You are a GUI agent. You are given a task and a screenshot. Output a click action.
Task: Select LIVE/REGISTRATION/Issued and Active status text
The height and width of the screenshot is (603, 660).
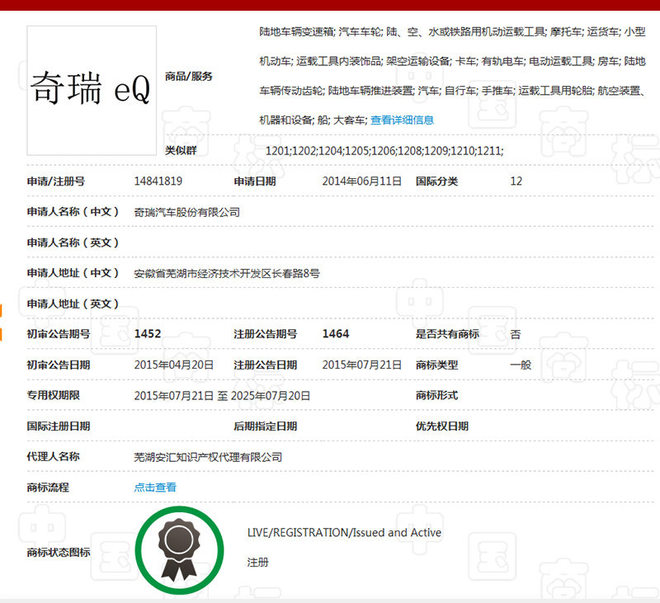(344, 533)
